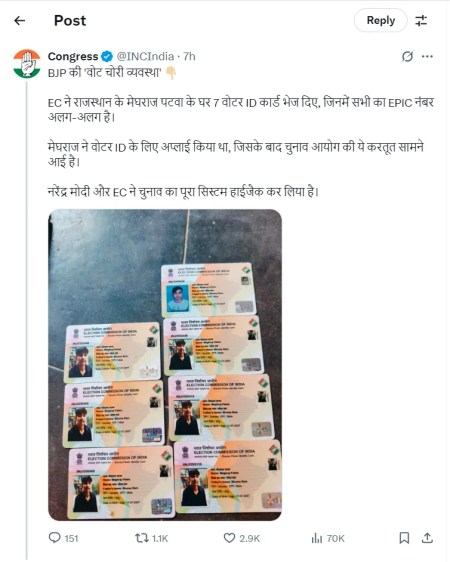The width and height of the screenshot is (450, 562).
Task: Click the blue verified badge
Action: pyautogui.click(x=106, y=56)
